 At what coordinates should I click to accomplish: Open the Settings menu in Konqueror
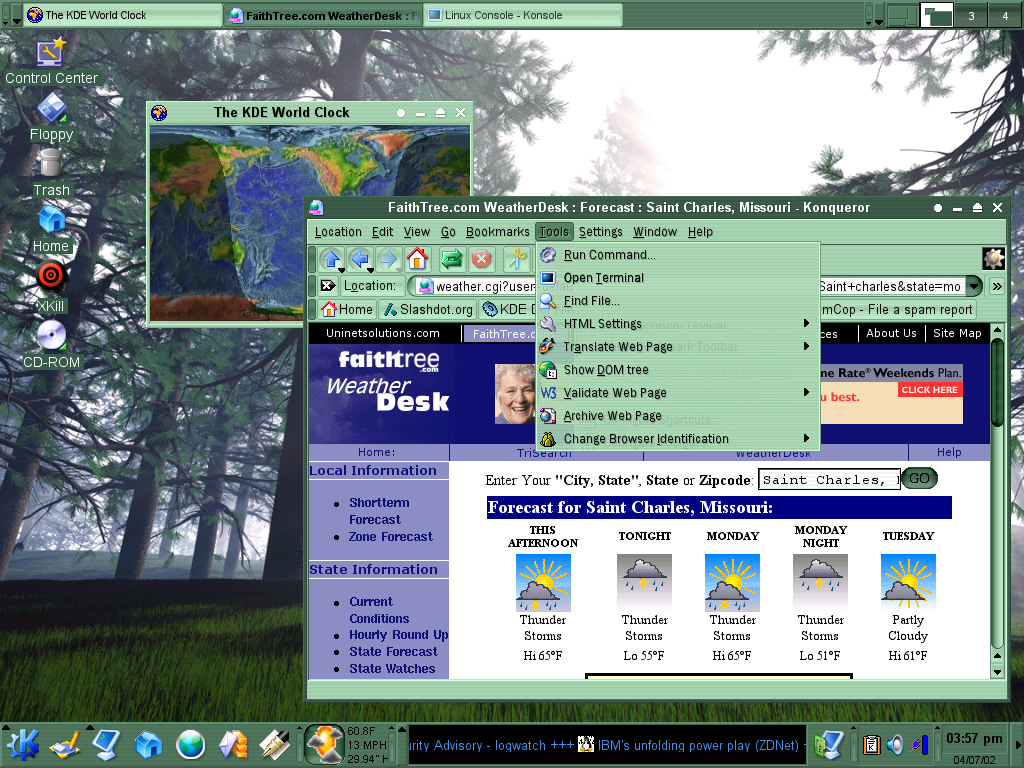tap(600, 232)
